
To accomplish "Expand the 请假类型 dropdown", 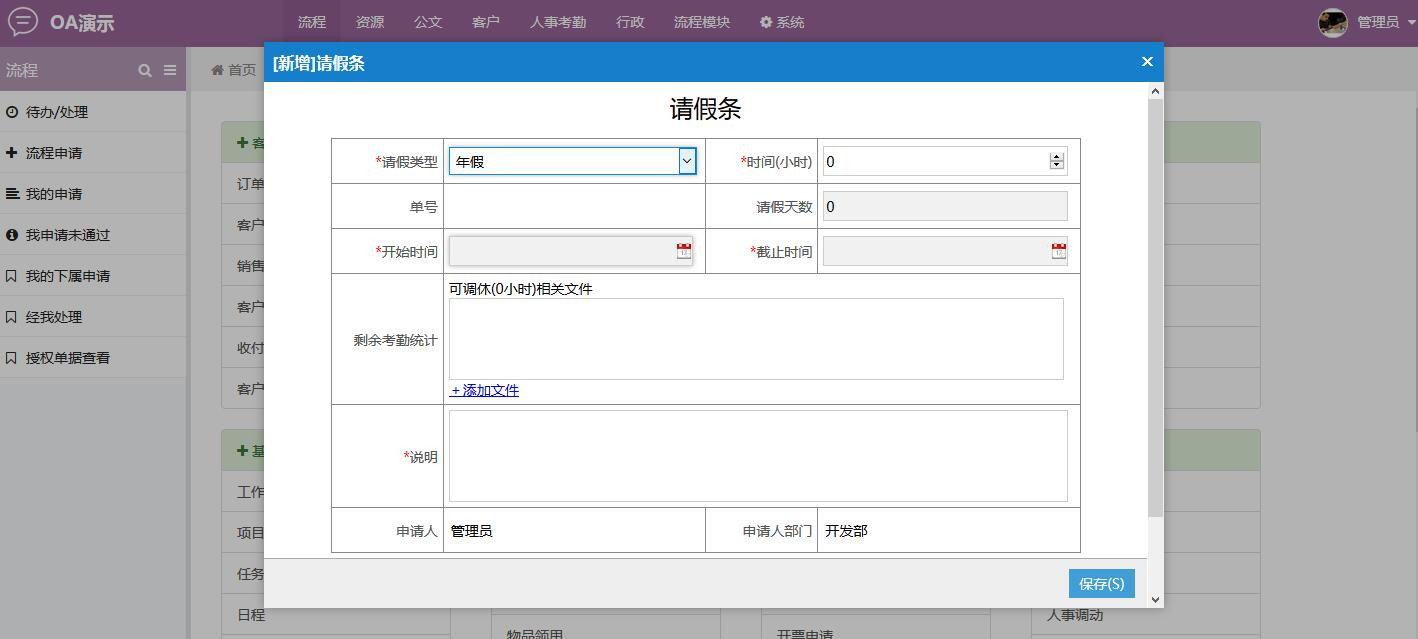I will pyautogui.click(x=687, y=161).
